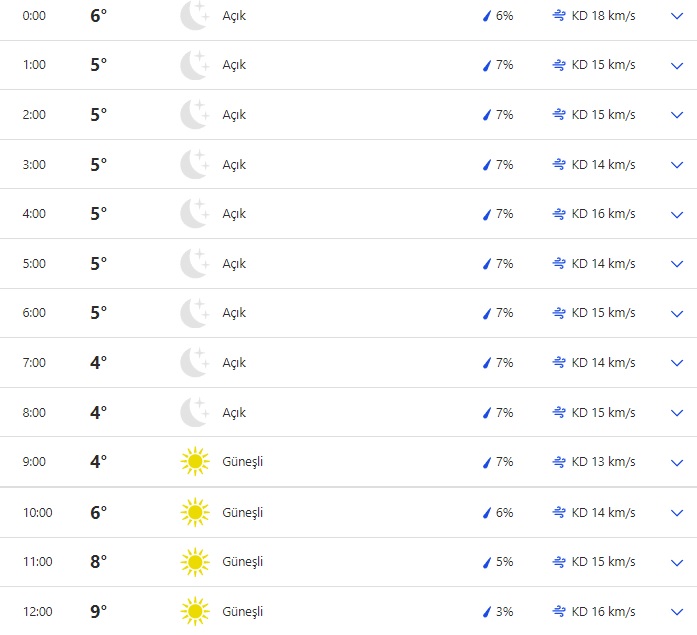Click the moon icon in 3:00 row
This screenshot has height=635, width=697.
point(194,164)
